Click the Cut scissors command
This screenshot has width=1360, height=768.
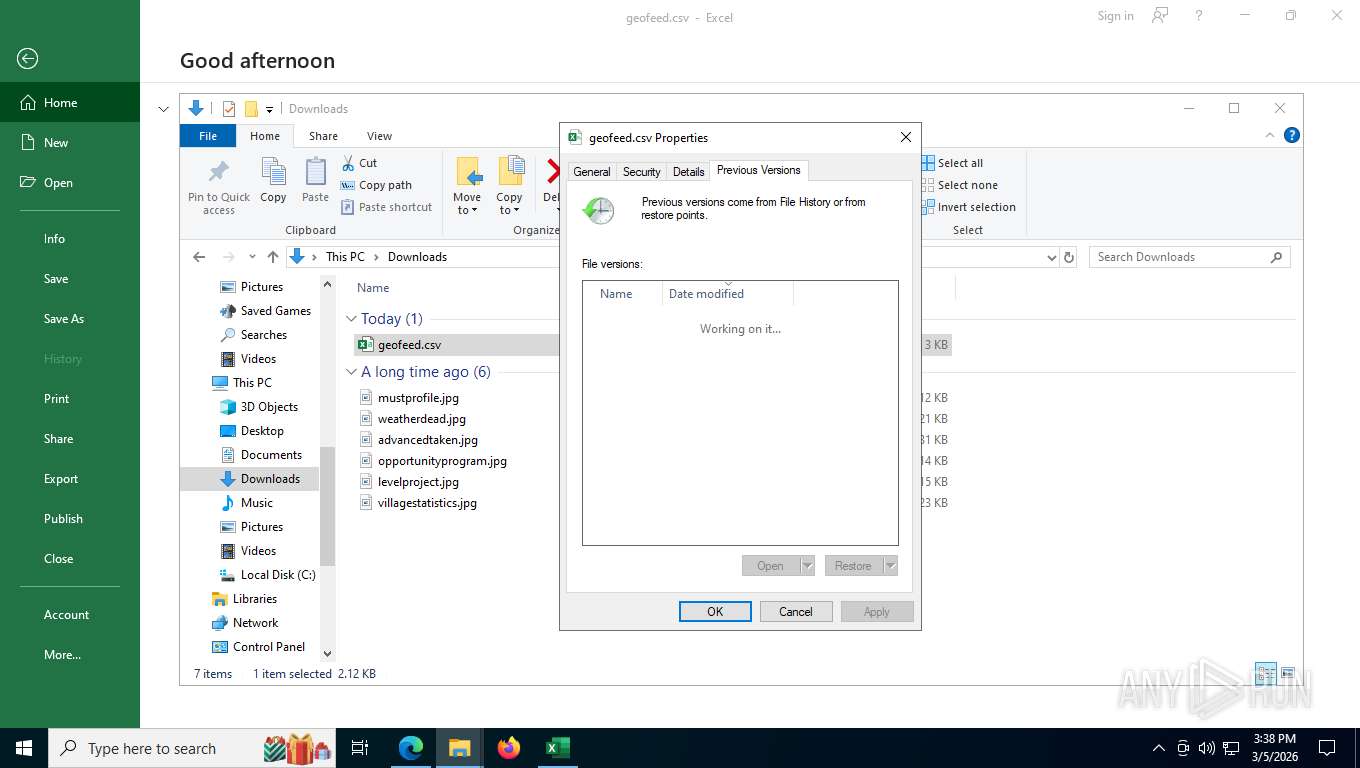pyautogui.click(x=359, y=162)
